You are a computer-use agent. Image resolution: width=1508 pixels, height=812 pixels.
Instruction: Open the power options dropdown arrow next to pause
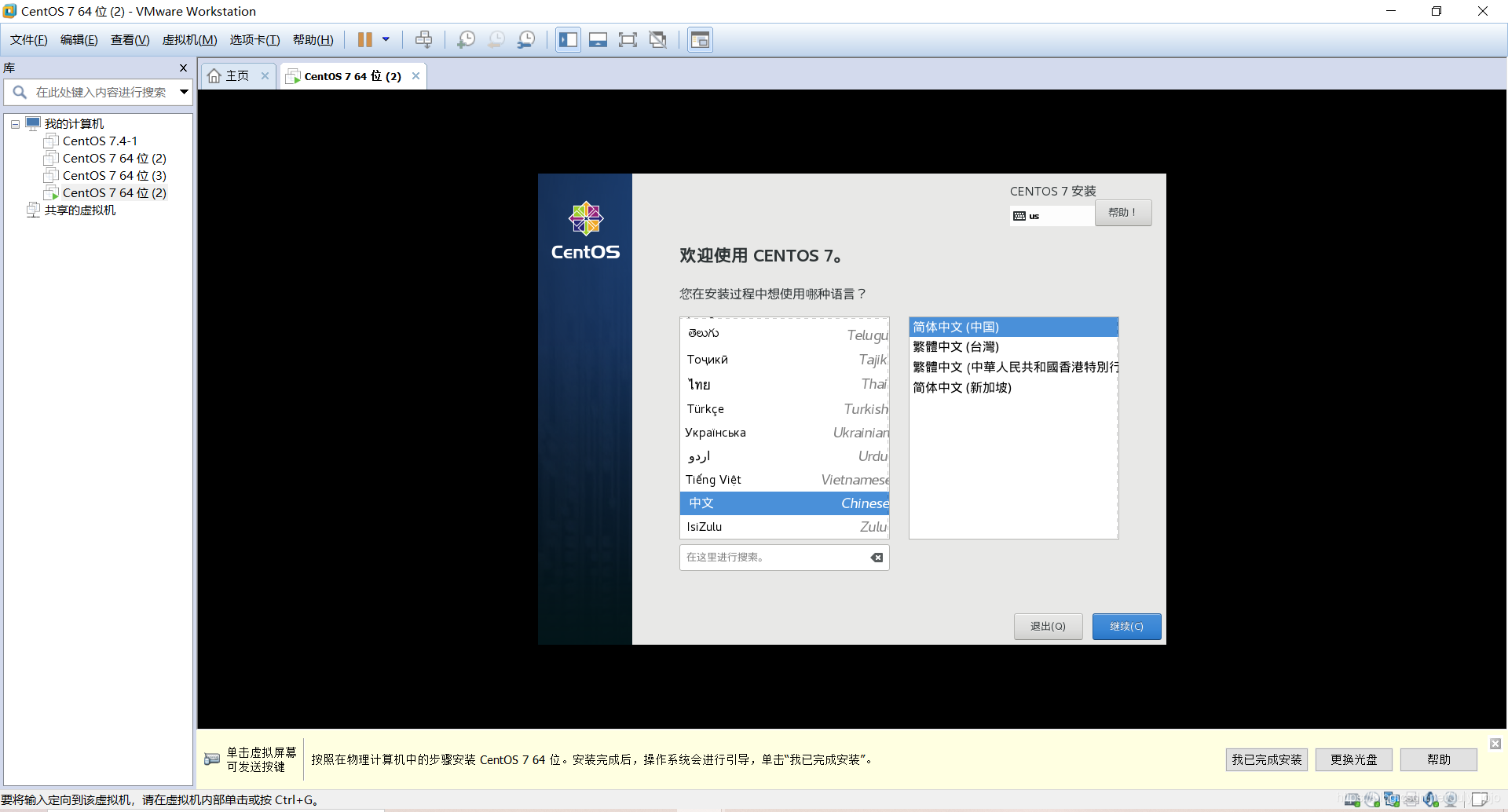tap(386, 39)
